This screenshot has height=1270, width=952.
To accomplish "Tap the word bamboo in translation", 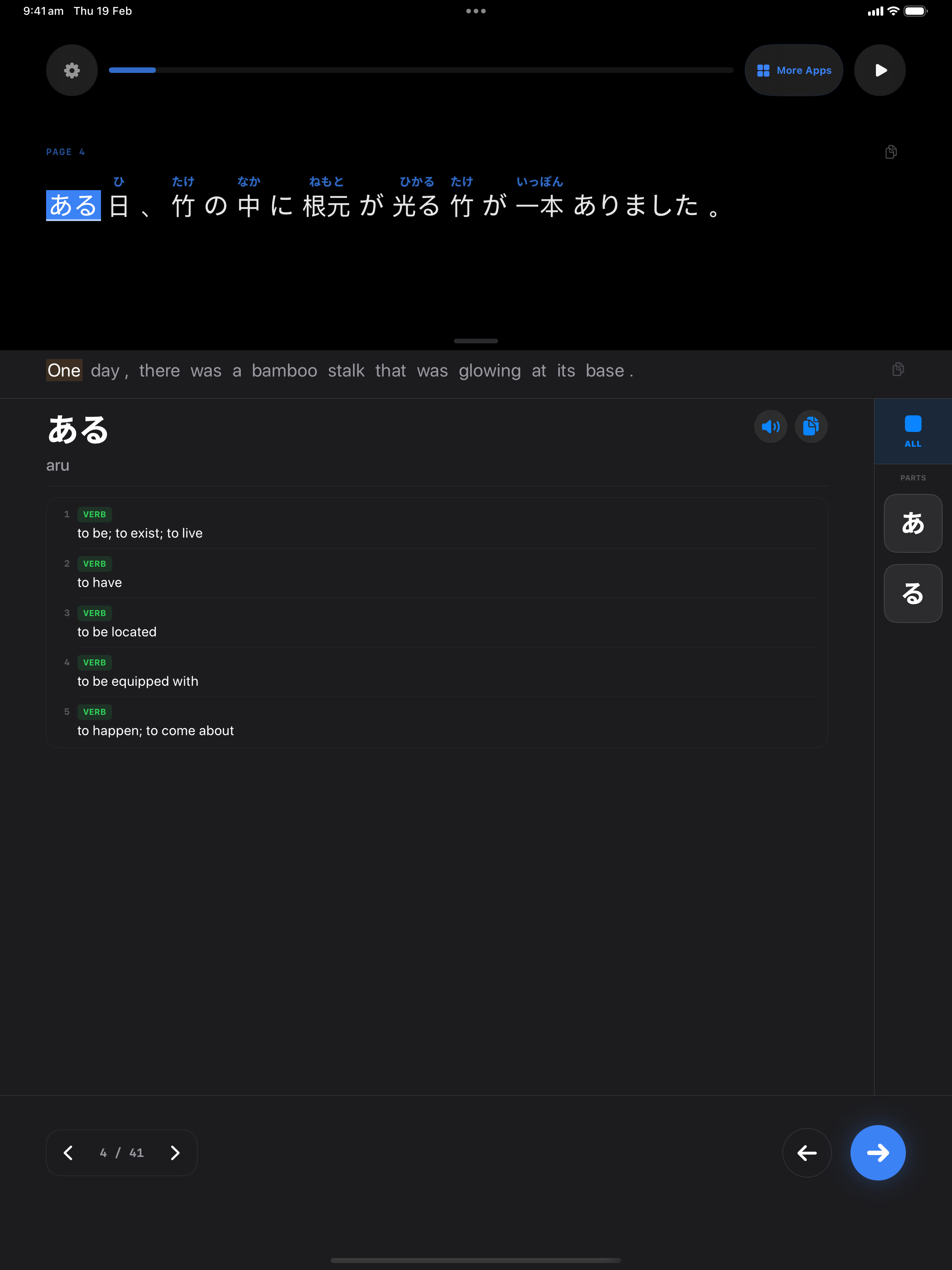I will (284, 371).
